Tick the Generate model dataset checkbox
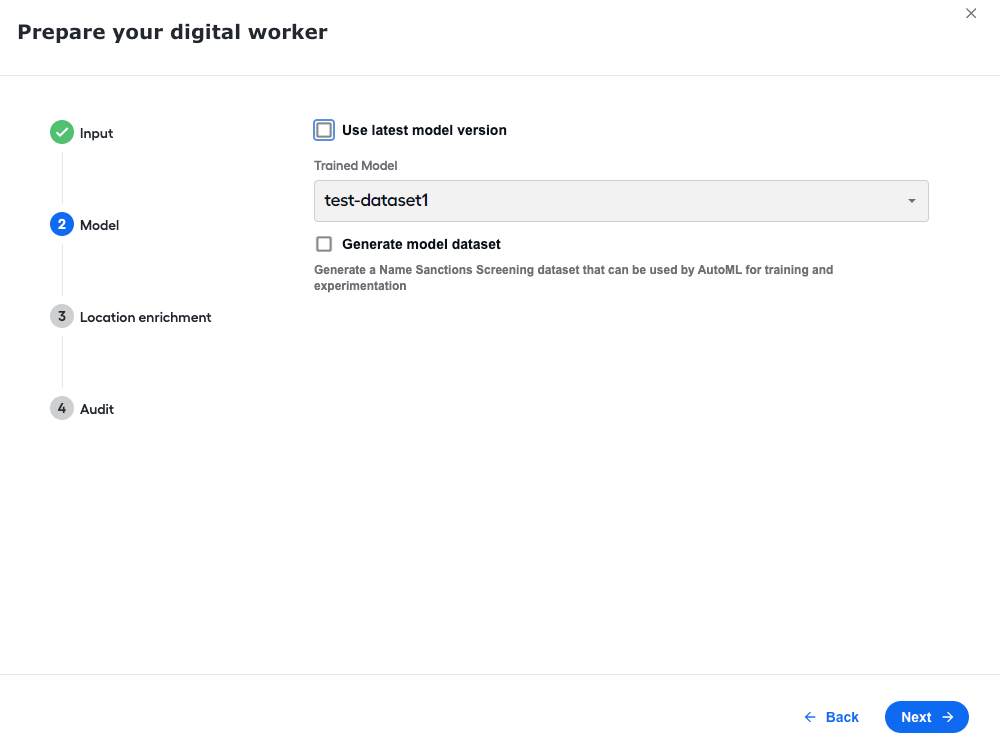 click(x=324, y=244)
